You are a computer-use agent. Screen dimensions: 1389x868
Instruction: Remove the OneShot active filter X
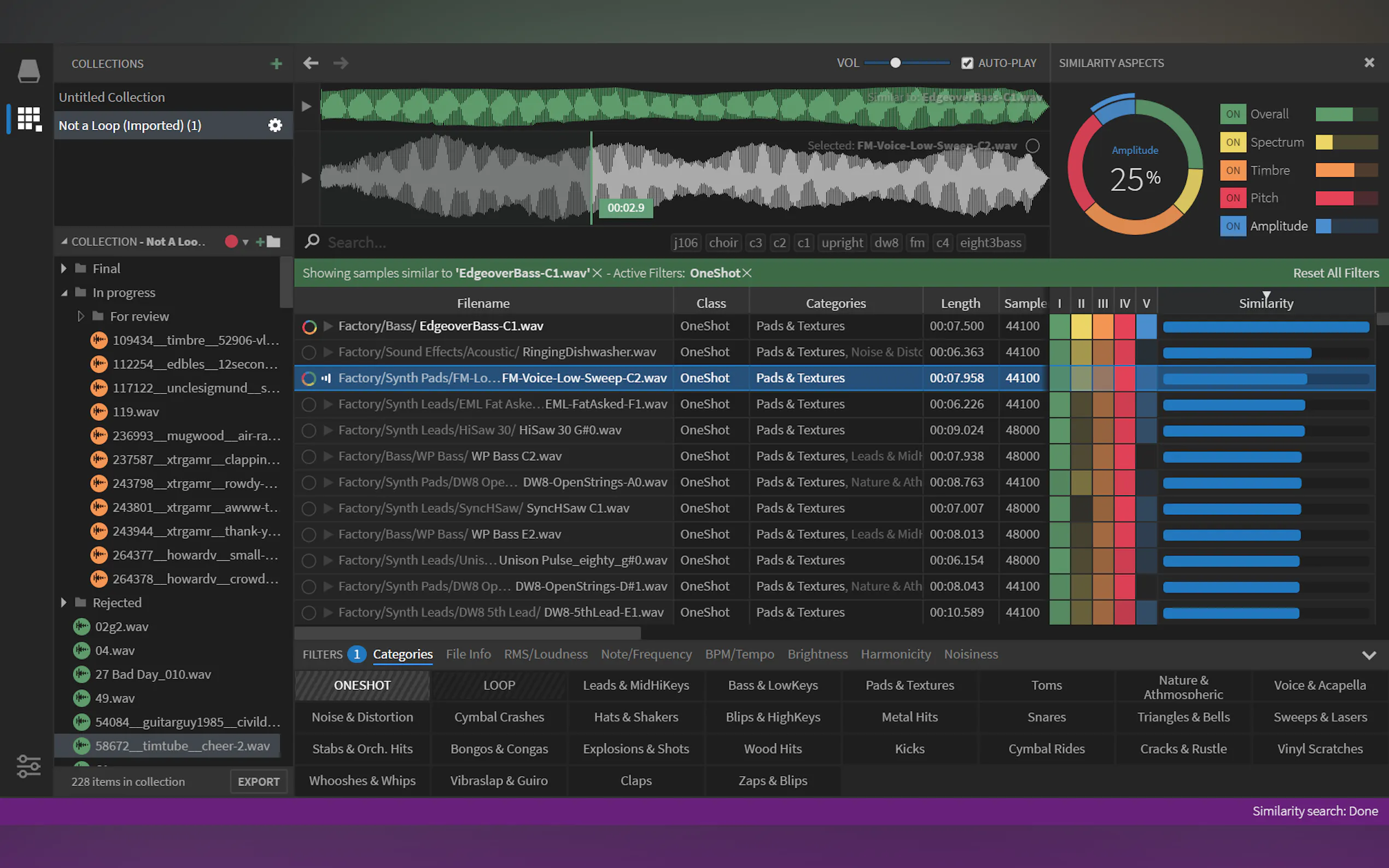click(x=747, y=273)
